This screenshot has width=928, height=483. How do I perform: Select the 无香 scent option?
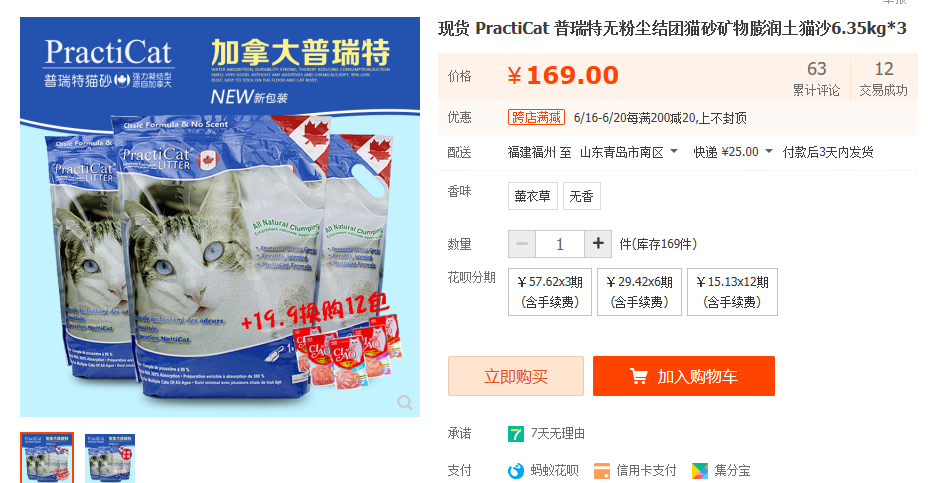click(581, 196)
